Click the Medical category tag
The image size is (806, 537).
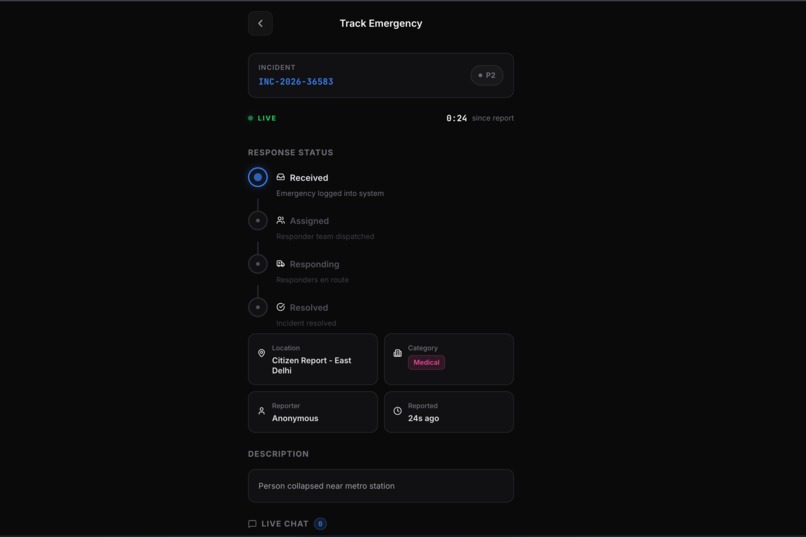[426, 362]
